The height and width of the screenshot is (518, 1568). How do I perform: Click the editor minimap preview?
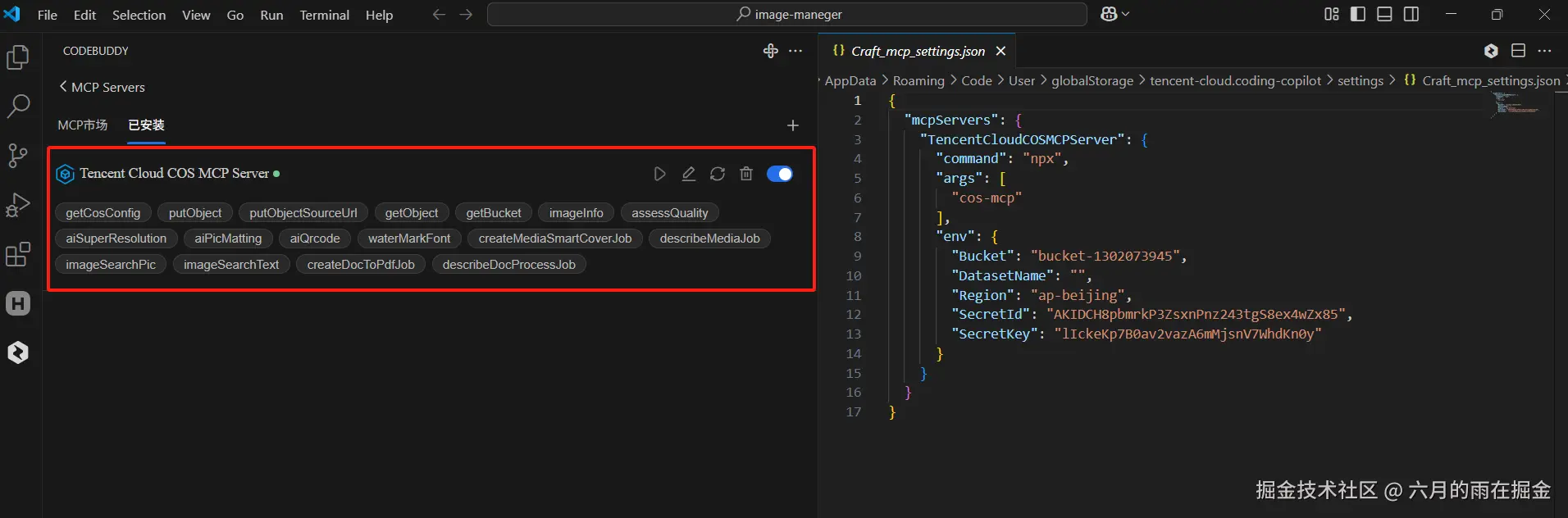1516,105
